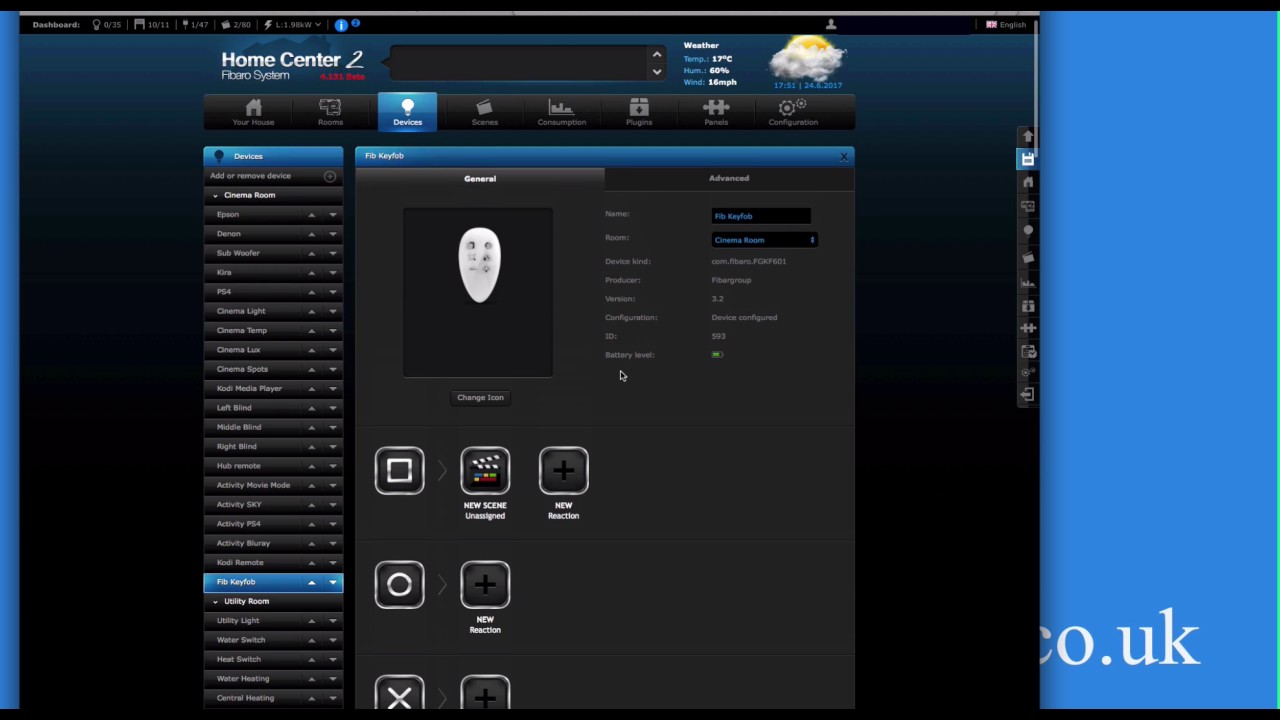Click the blinds count 10/11 in dashboard

pos(152,24)
